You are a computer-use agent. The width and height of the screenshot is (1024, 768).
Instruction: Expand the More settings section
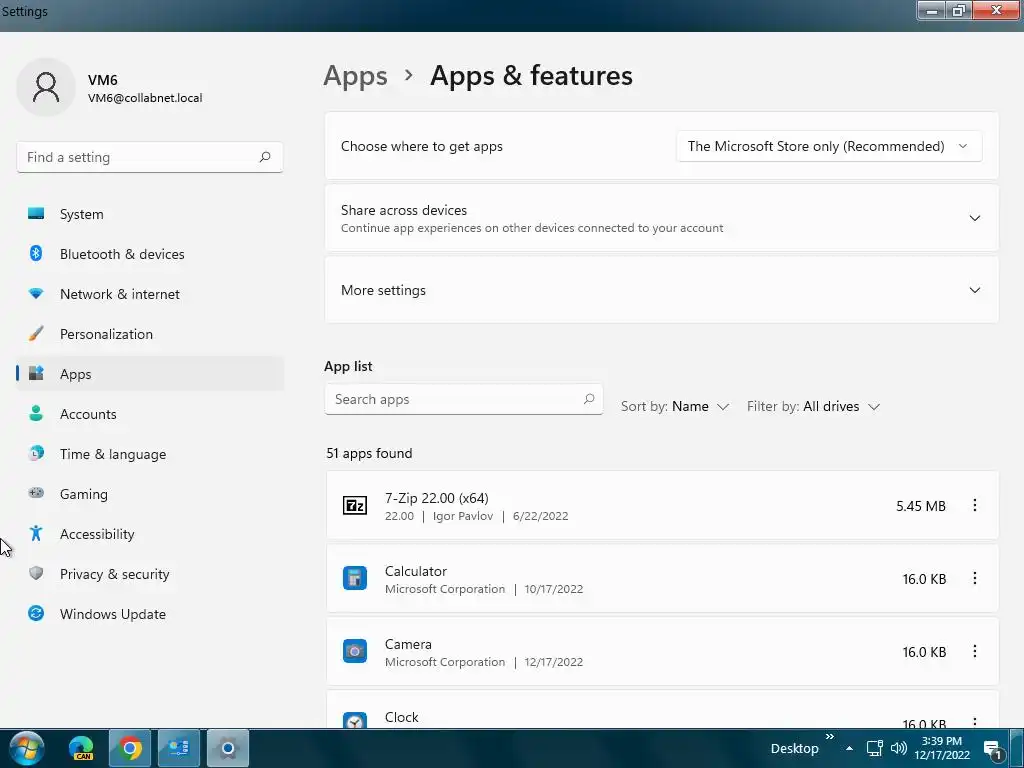662,290
